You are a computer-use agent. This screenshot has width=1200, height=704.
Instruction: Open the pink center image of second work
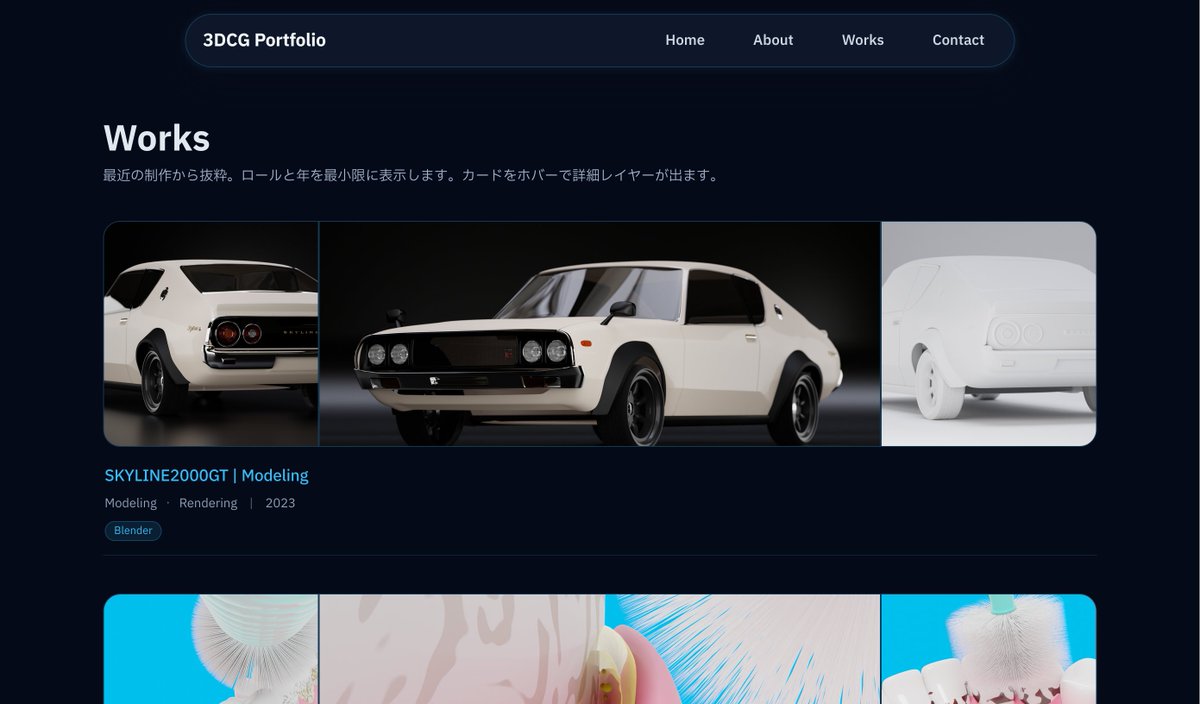[600, 649]
